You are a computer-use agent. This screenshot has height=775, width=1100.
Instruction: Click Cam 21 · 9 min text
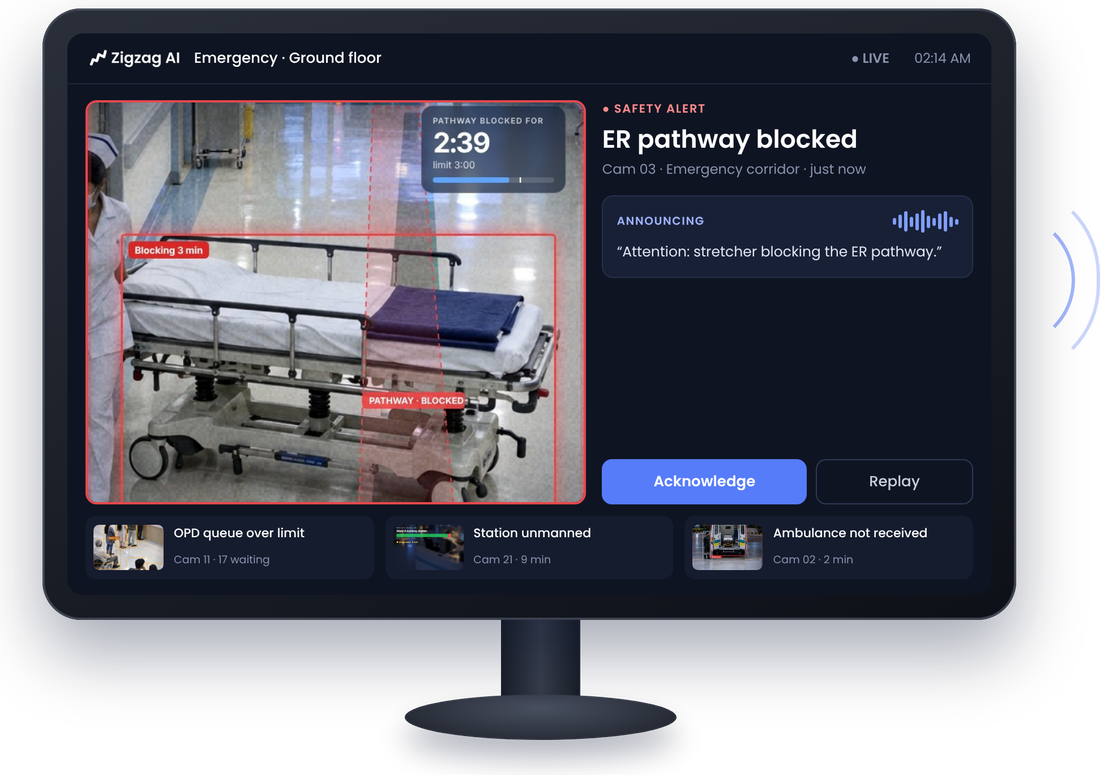coord(511,560)
